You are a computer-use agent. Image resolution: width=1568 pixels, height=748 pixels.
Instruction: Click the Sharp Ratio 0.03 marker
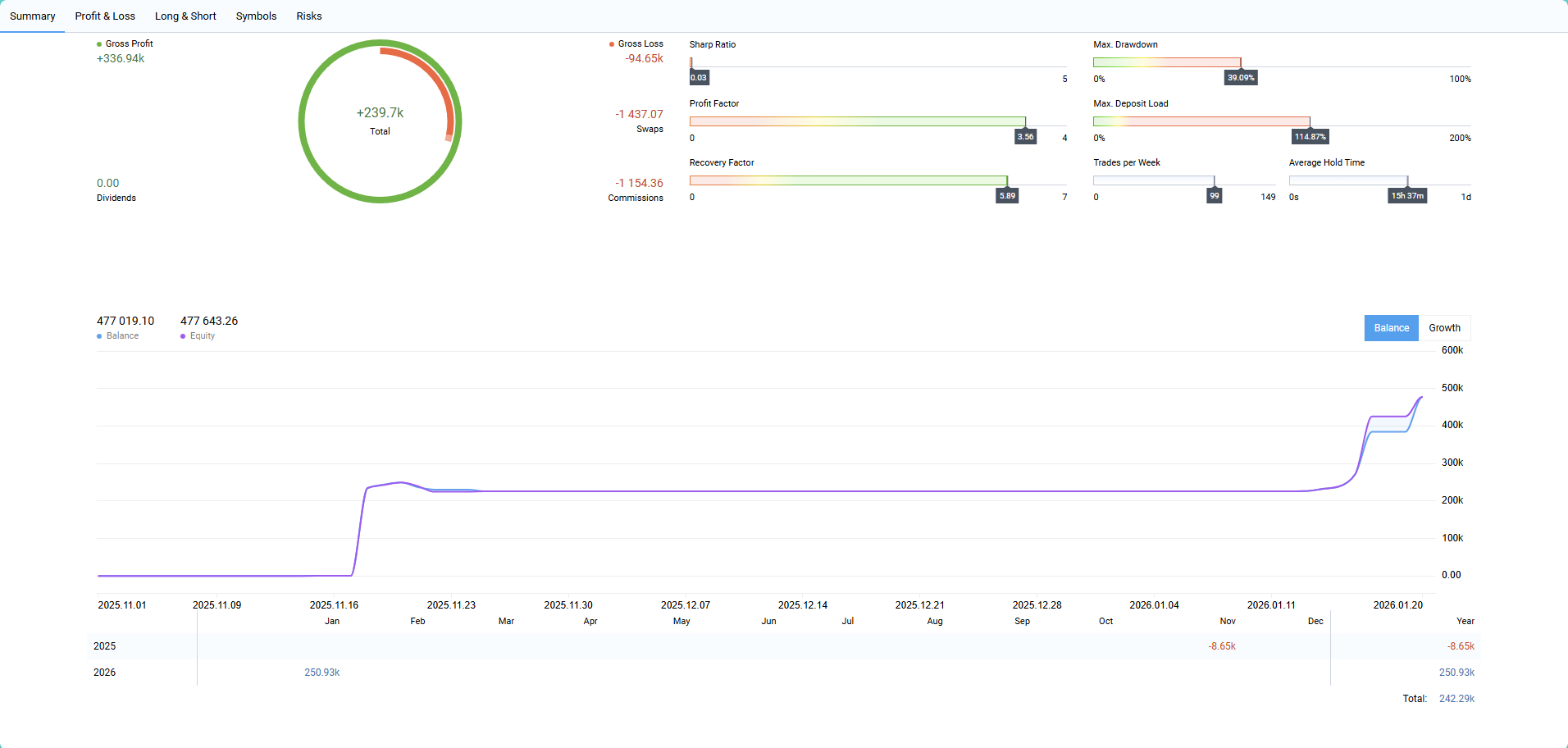point(699,78)
